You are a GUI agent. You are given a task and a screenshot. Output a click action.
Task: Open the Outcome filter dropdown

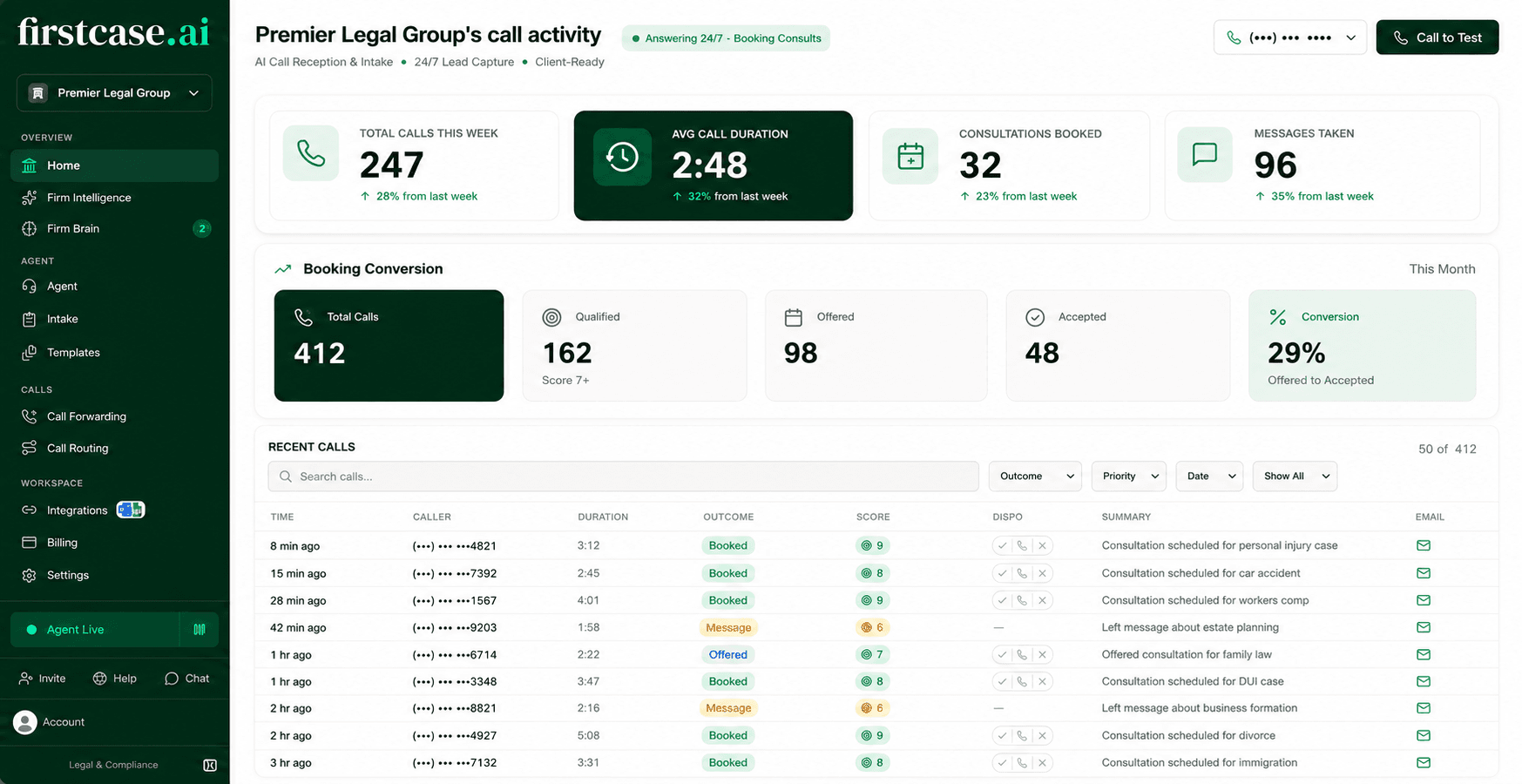1035,476
